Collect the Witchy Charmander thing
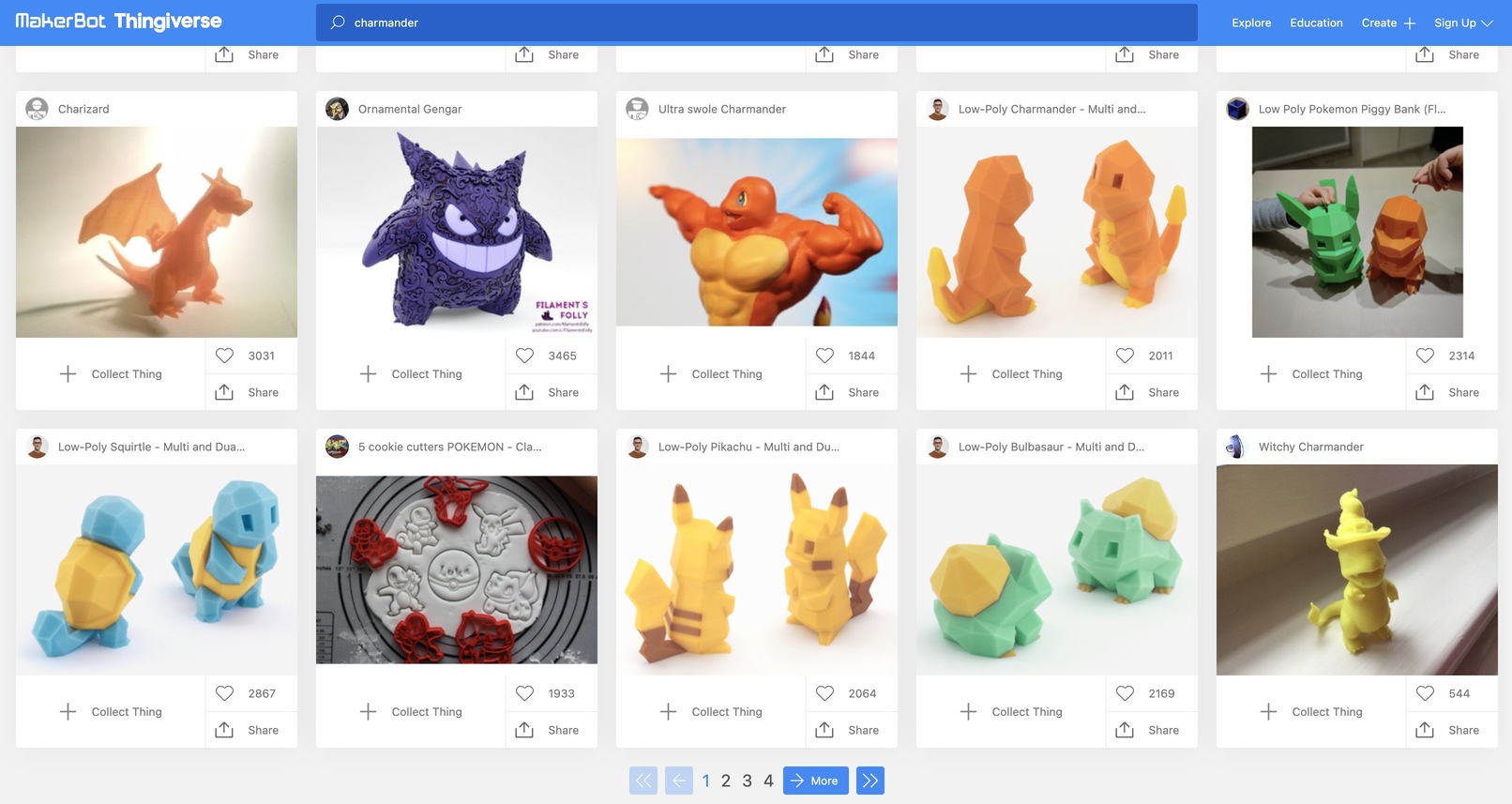 (x=1311, y=711)
